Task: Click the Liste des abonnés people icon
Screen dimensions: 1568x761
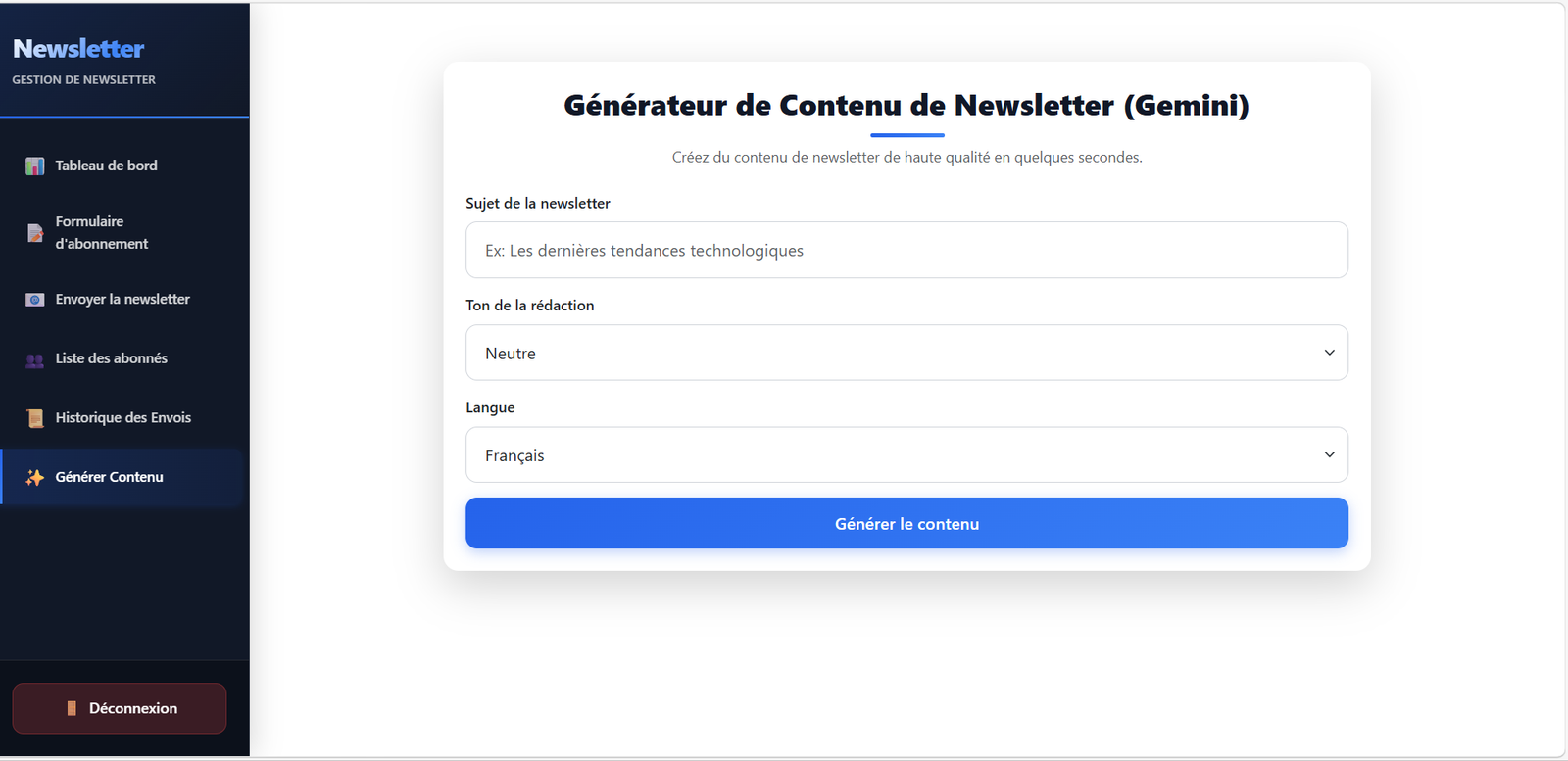Action: tap(33, 358)
